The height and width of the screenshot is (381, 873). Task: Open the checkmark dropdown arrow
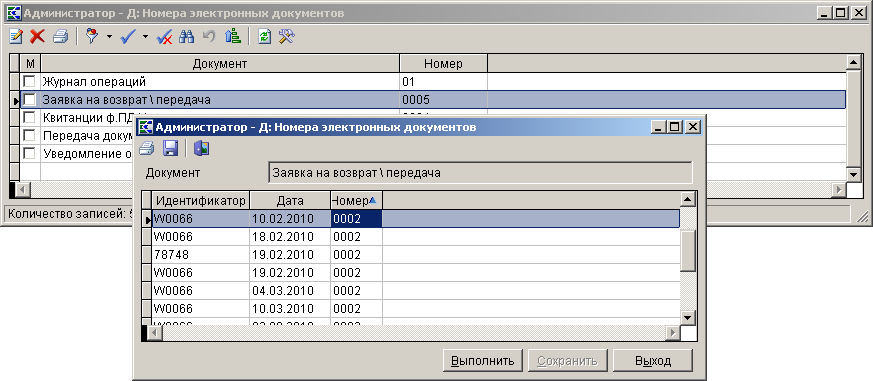145,37
